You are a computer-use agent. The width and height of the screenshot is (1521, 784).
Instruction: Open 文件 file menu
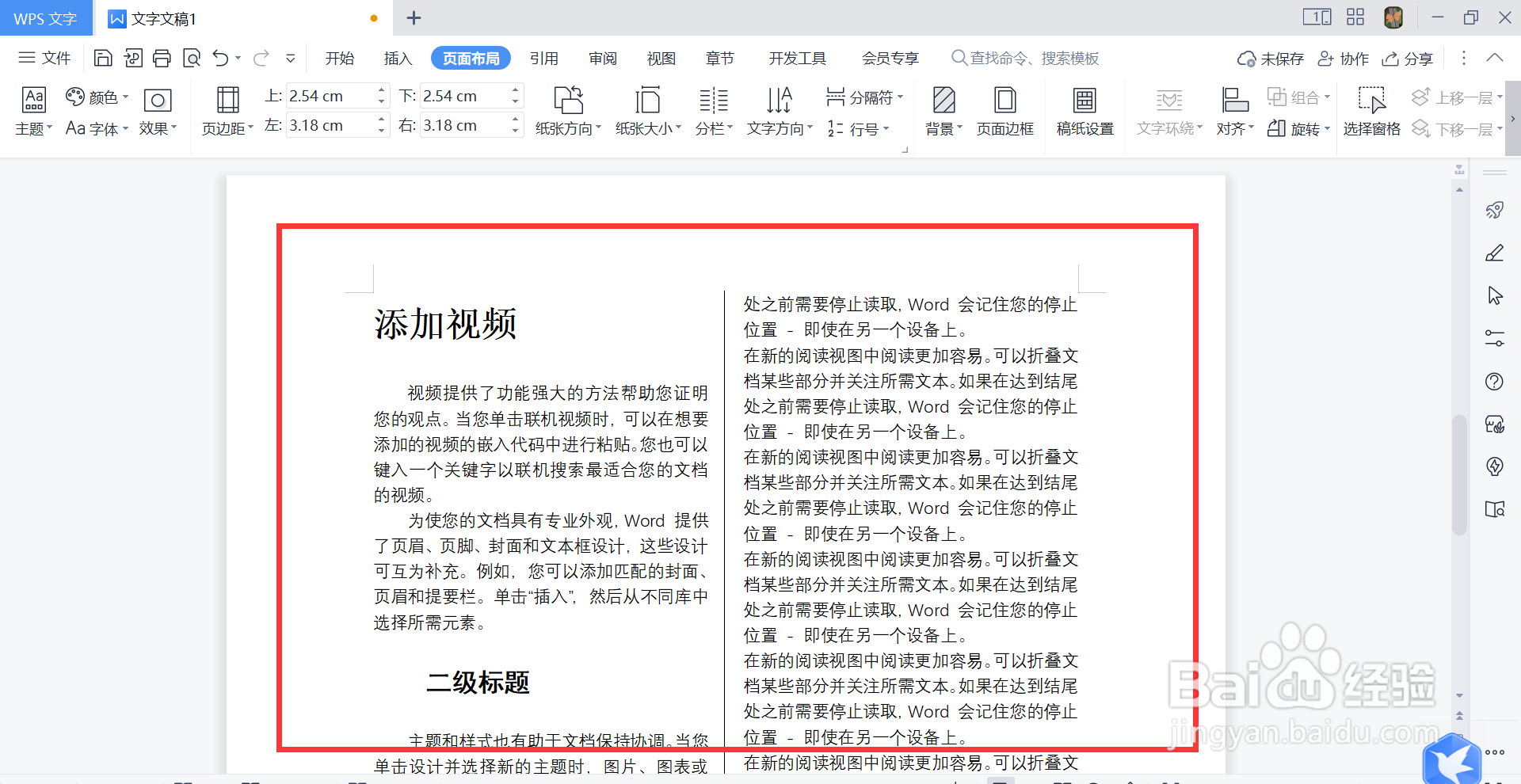[44, 58]
